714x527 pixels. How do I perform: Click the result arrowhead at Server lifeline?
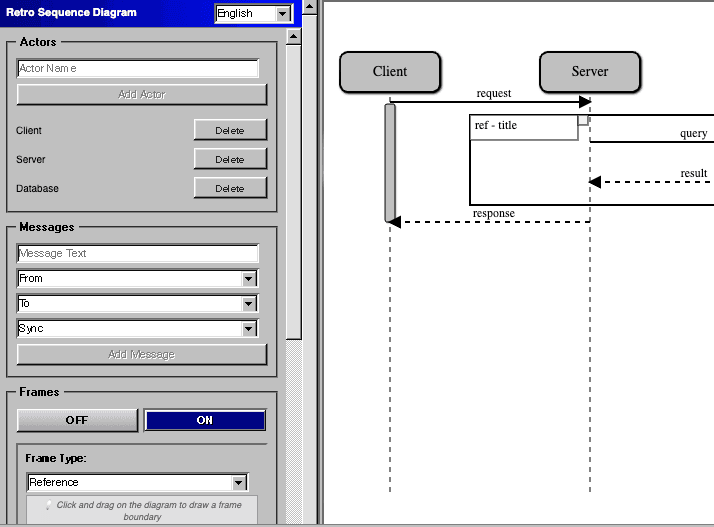(x=595, y=182)
